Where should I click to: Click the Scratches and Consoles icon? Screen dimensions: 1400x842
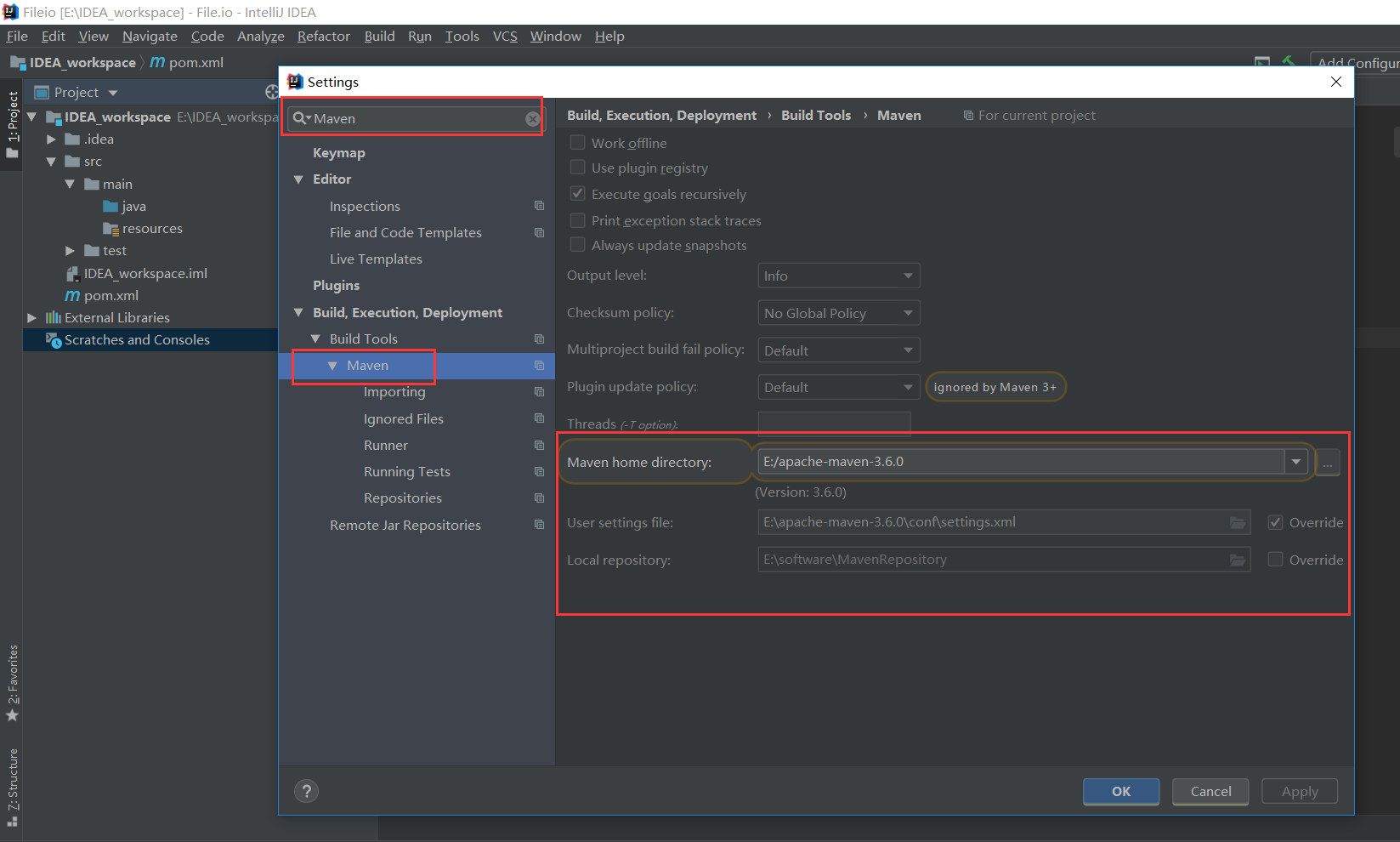(x=54, y=339)
